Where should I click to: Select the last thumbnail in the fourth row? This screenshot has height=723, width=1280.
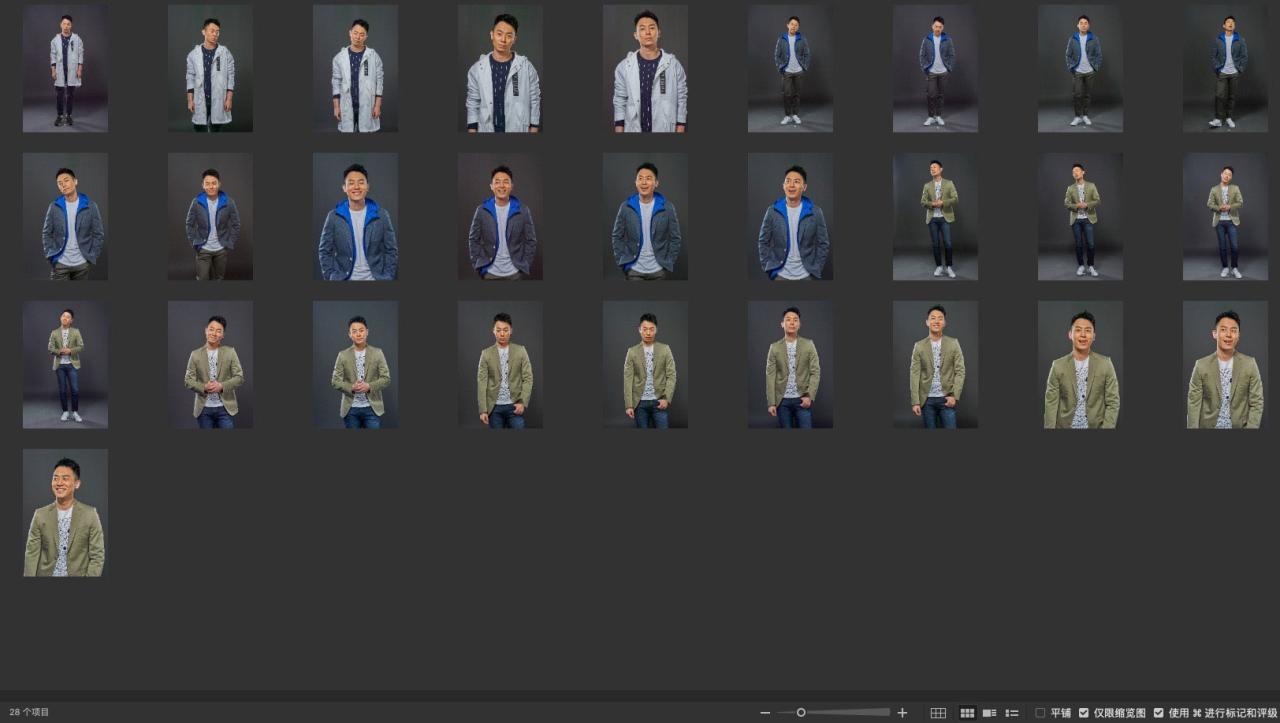coord(65,512)
